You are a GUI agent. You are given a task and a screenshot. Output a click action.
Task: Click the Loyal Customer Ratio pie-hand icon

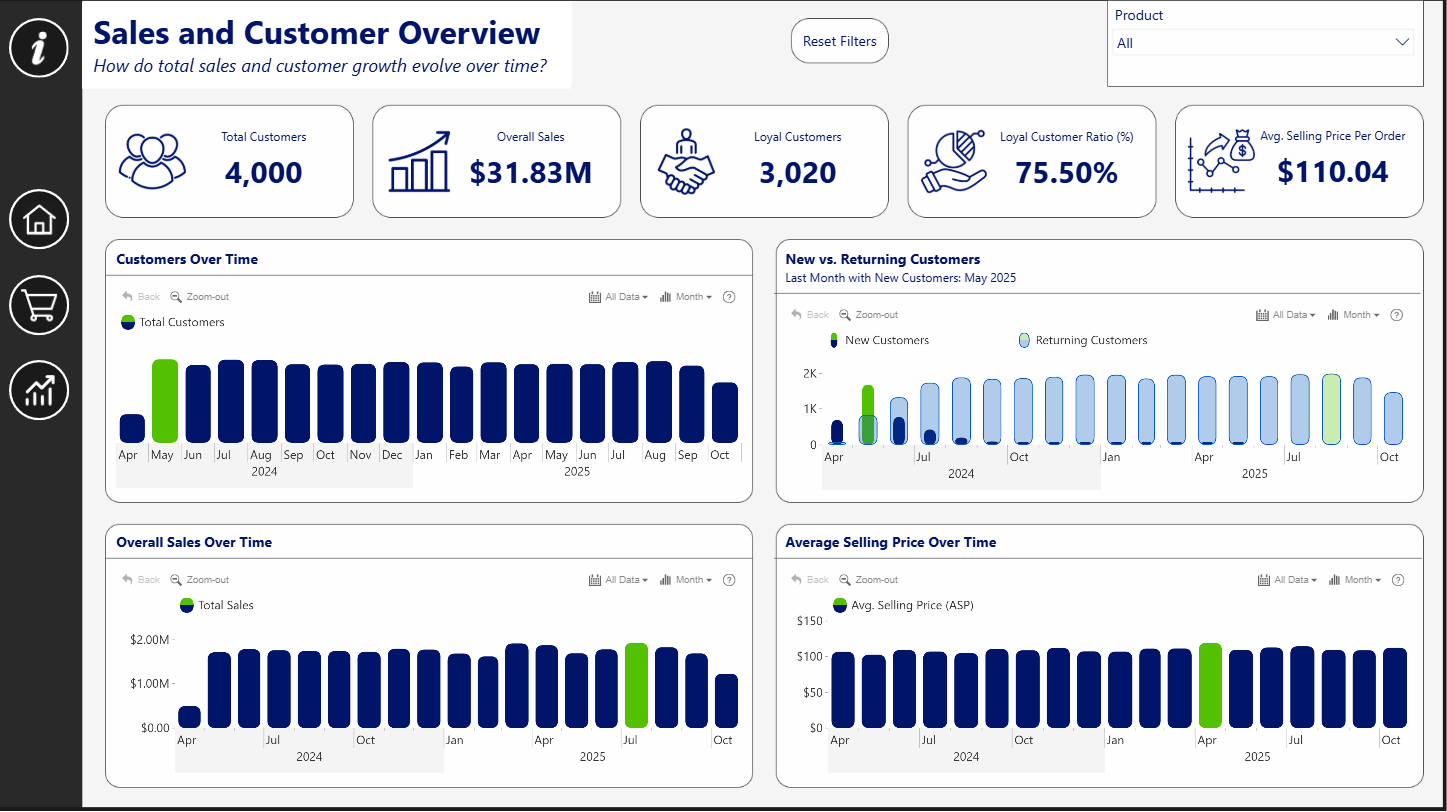click(955, 161)
